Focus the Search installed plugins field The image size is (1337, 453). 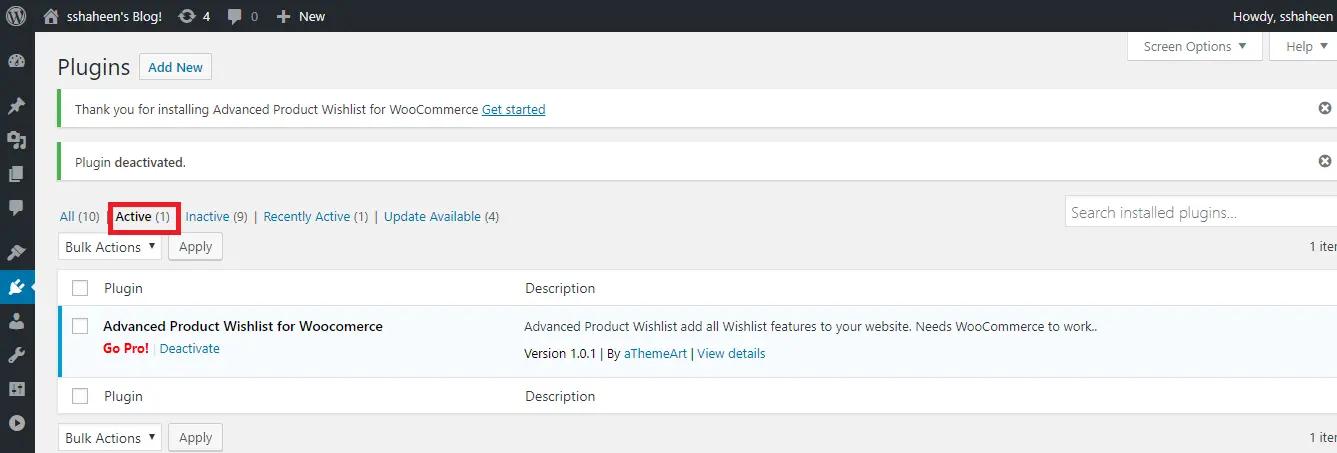[1200, 212]
